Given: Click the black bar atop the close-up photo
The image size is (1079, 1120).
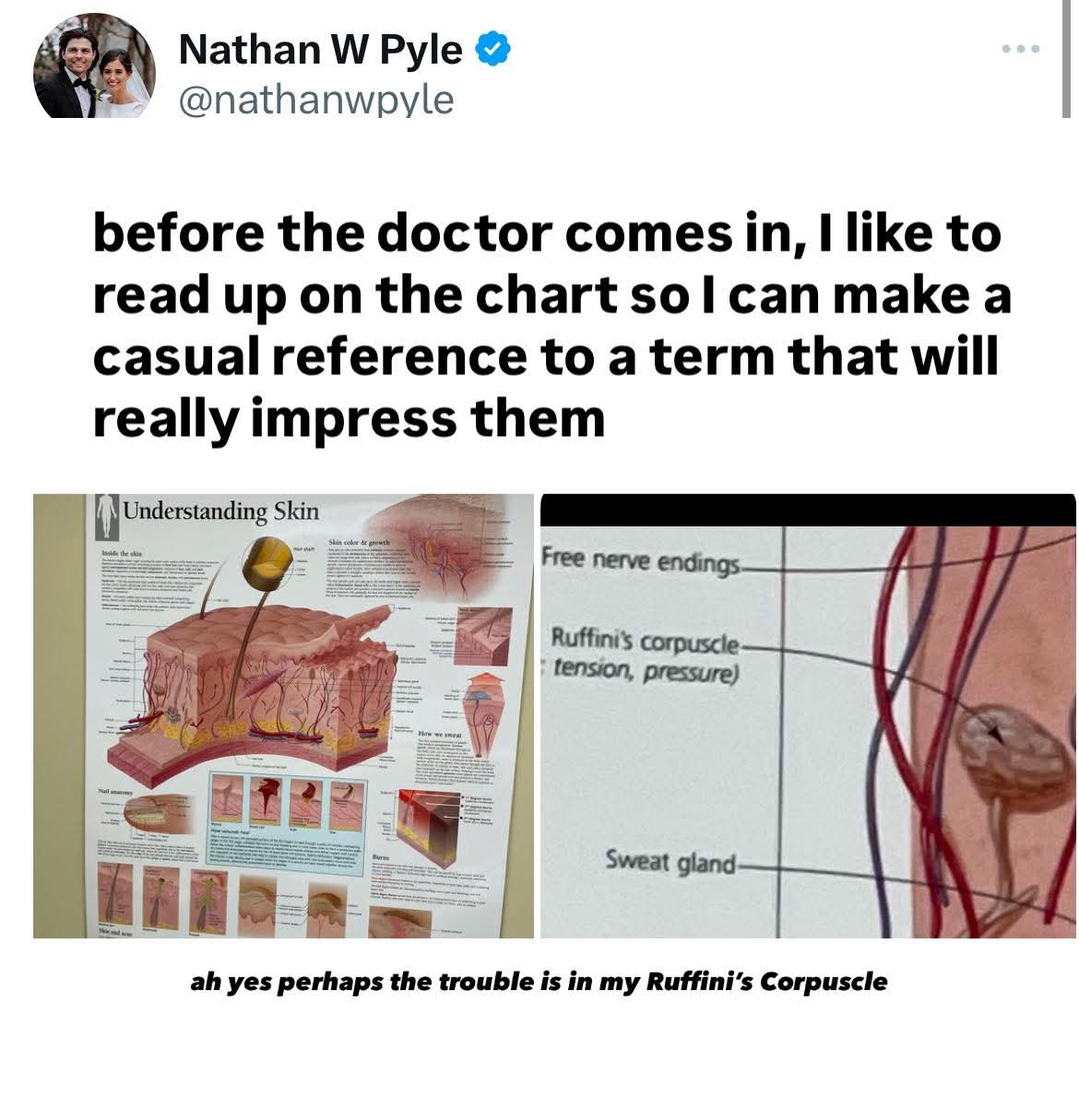Looking at the screenshot, I should (808, 509).
